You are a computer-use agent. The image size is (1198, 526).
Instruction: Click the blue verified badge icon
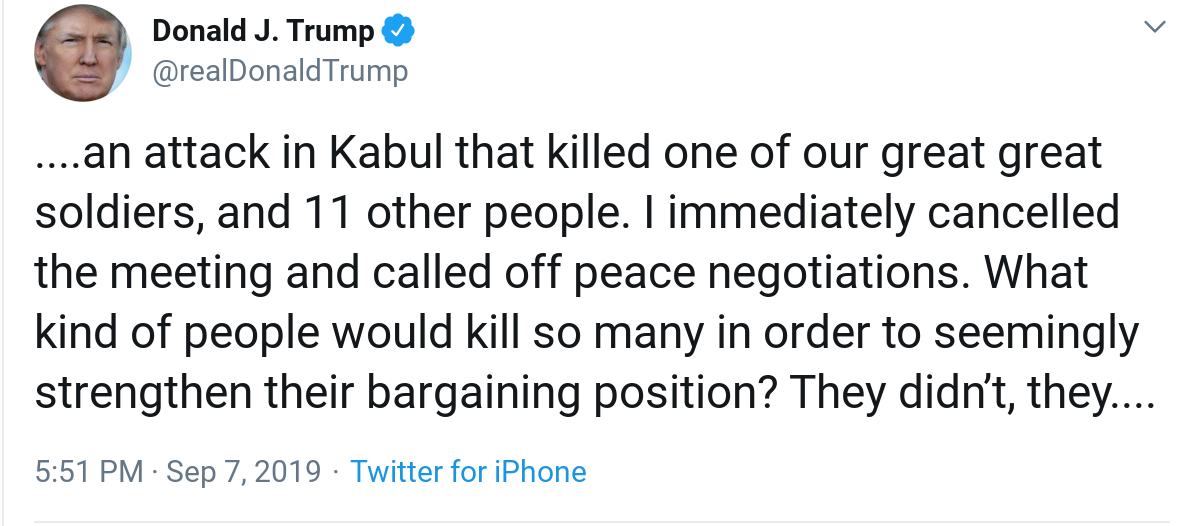[x=400, y=32]
